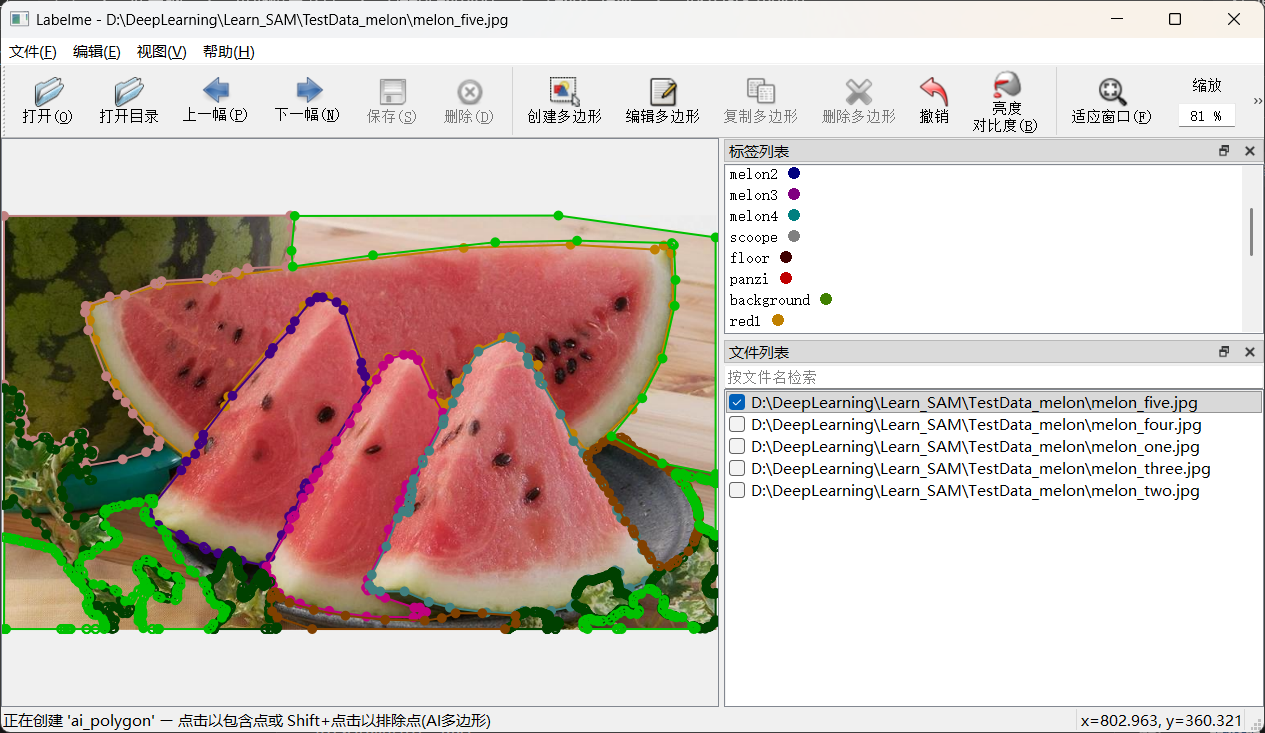Select the floor label

[x=750, y=258]
